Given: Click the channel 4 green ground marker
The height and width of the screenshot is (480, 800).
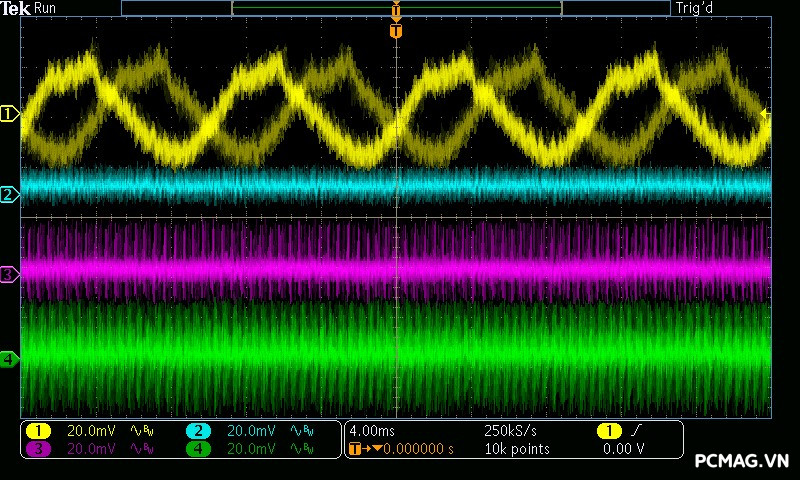Looking at the screenshot, I should 9,358.
